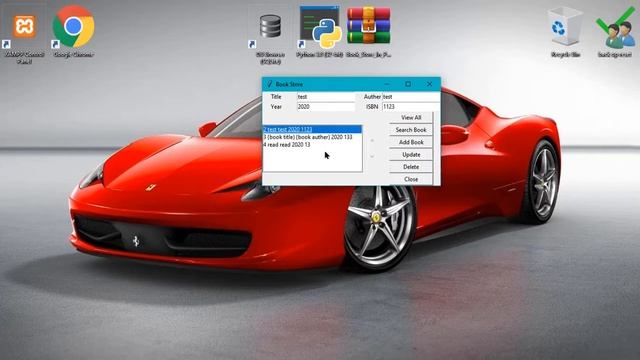Minimize the Book Store window
640x360 pixels.
(x=387, y=84)
